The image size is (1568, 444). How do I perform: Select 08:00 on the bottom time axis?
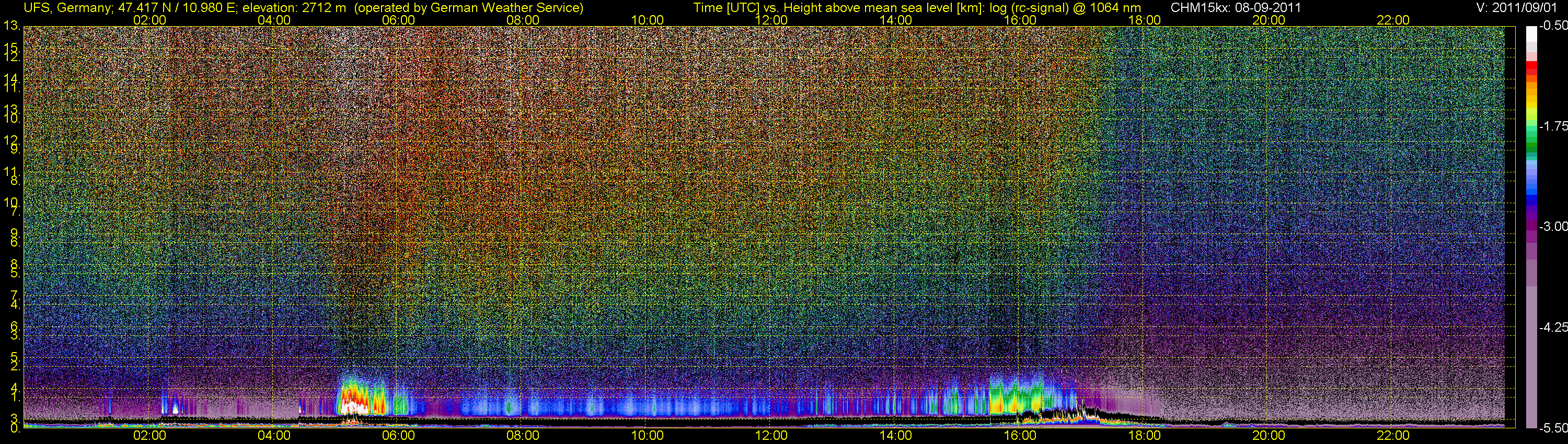point(523,436)
